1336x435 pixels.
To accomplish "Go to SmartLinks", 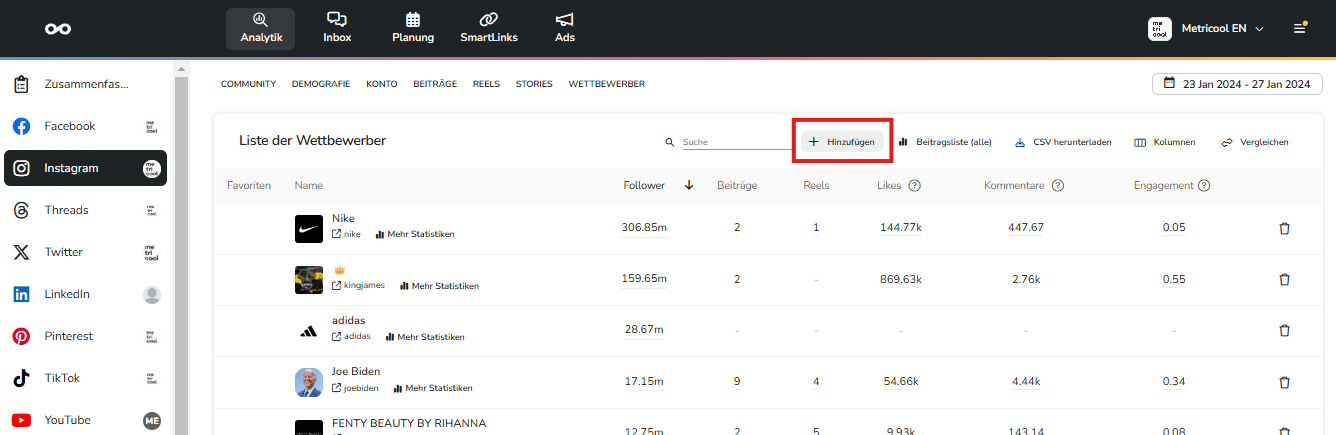I will pos(488,28).
